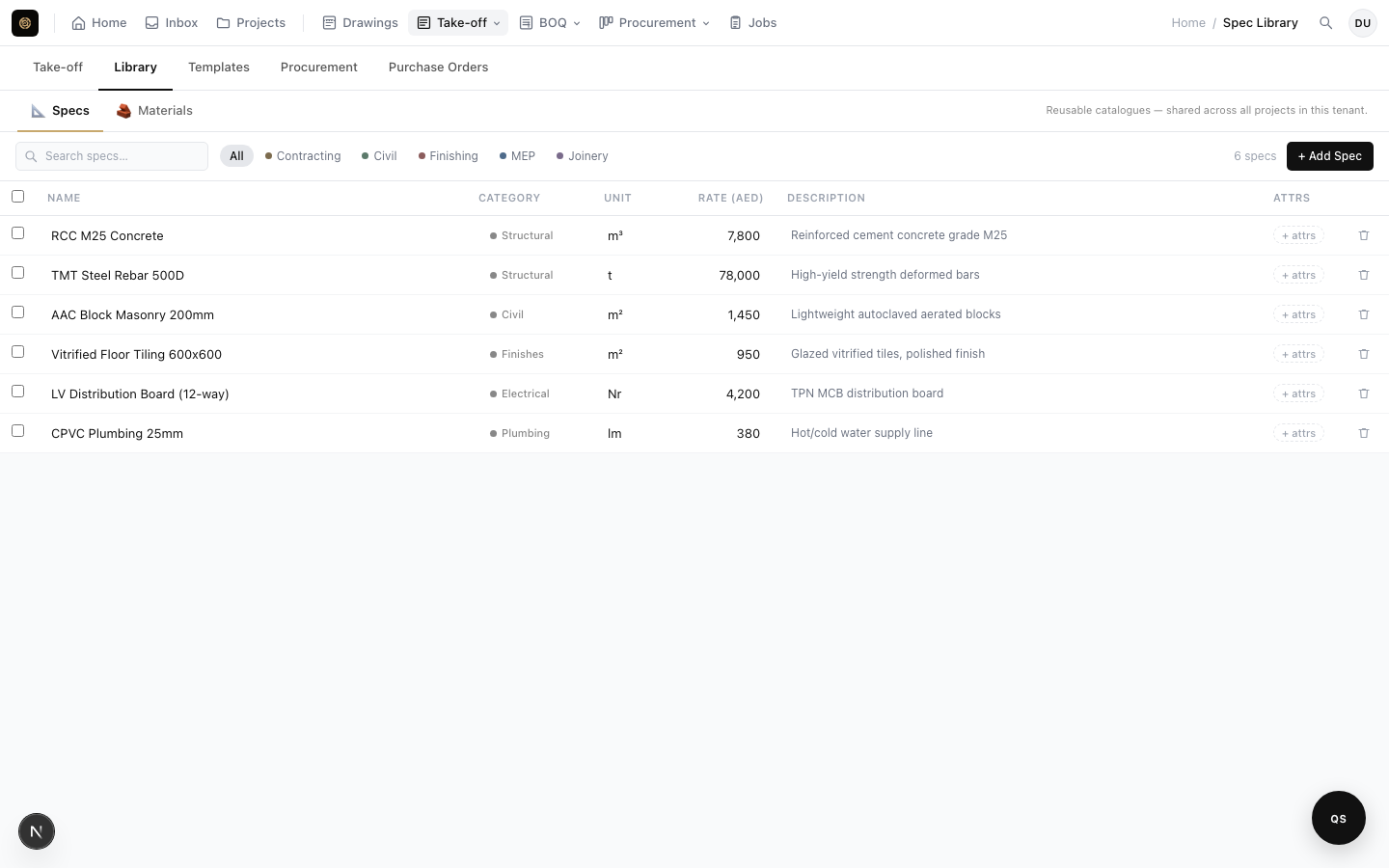Viewport: 1389px width, 868px height.
Task: Click the N badge in bottom corner
Action: tap(37, 831)
